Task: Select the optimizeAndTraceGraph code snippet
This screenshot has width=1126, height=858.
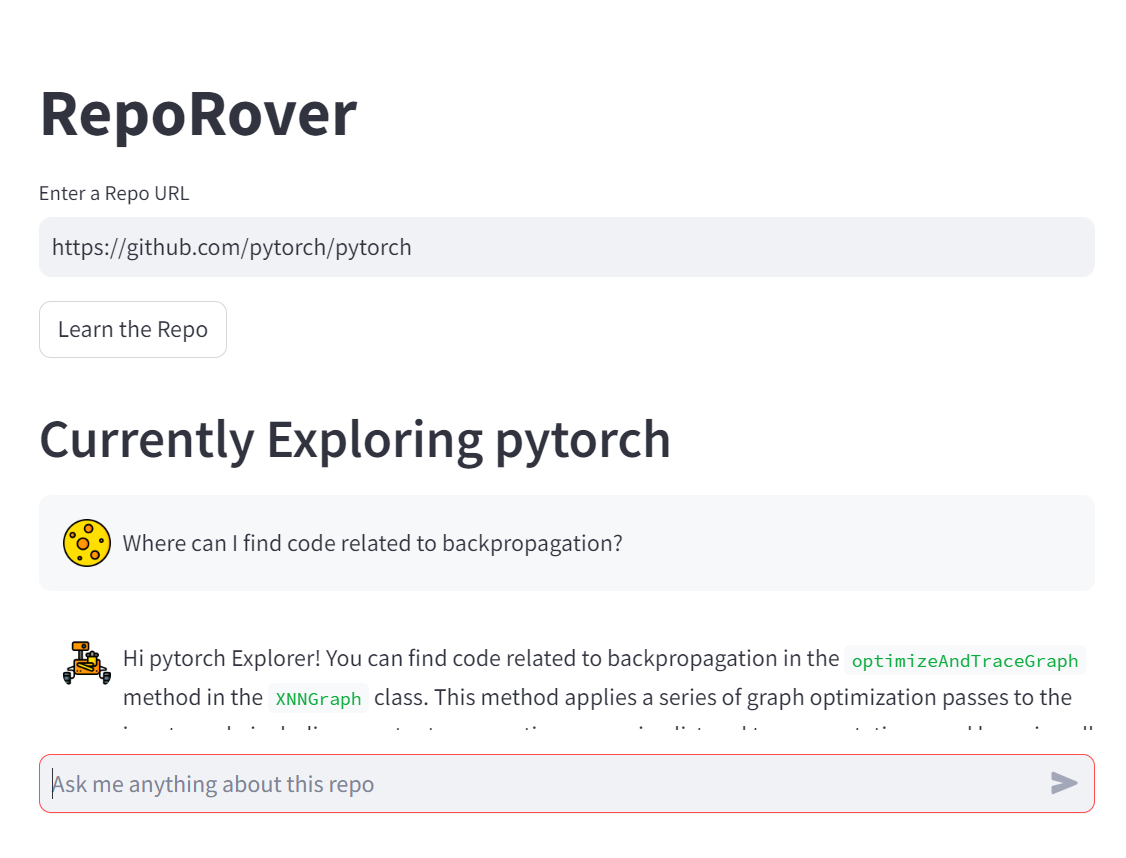Action: [964, 661]
